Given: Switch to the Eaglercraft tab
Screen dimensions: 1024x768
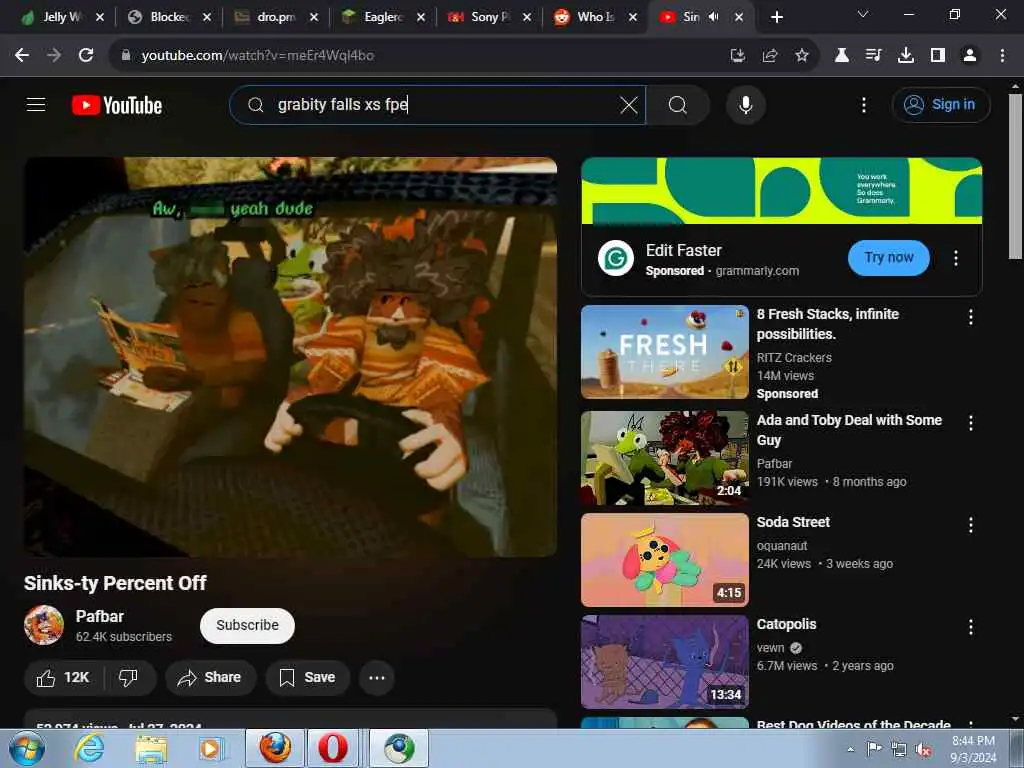Looking at the screenshot, I should pyautogui.click(x=383, y=17).
